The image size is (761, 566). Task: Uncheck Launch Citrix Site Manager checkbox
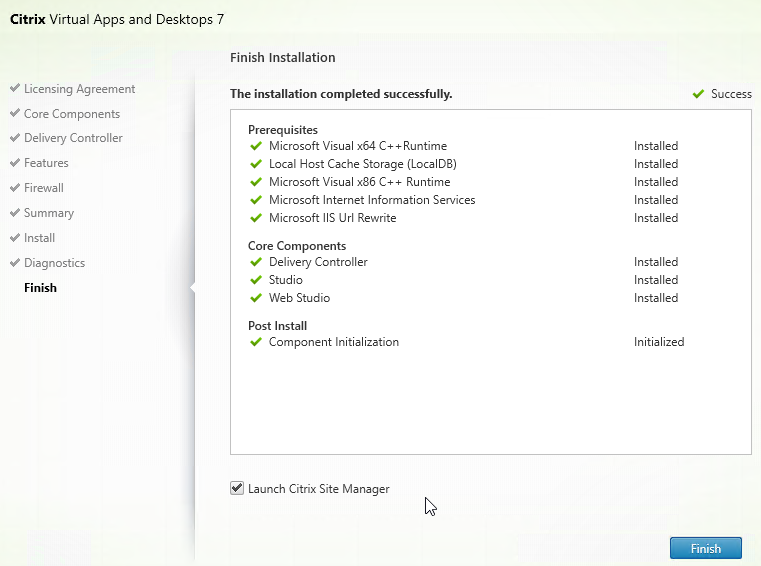tap(237, 488)
